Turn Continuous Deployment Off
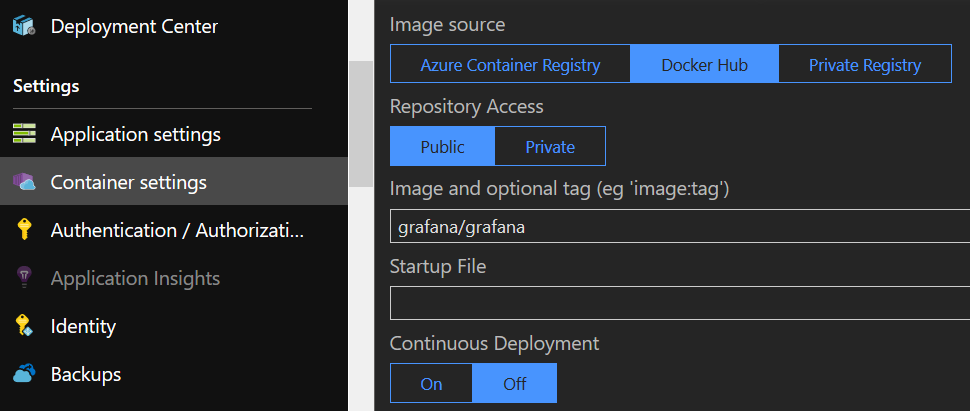970x411 pixels. [515, 383]
